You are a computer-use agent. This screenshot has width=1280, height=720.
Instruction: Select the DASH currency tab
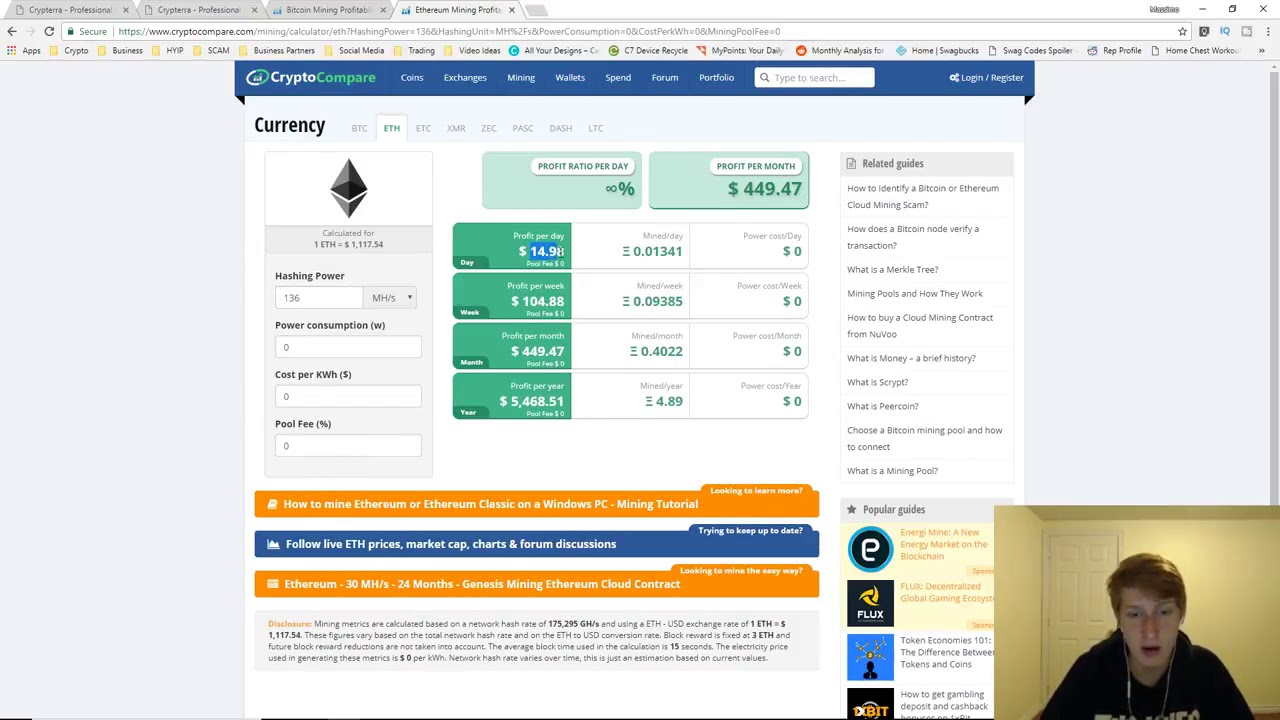560,128
